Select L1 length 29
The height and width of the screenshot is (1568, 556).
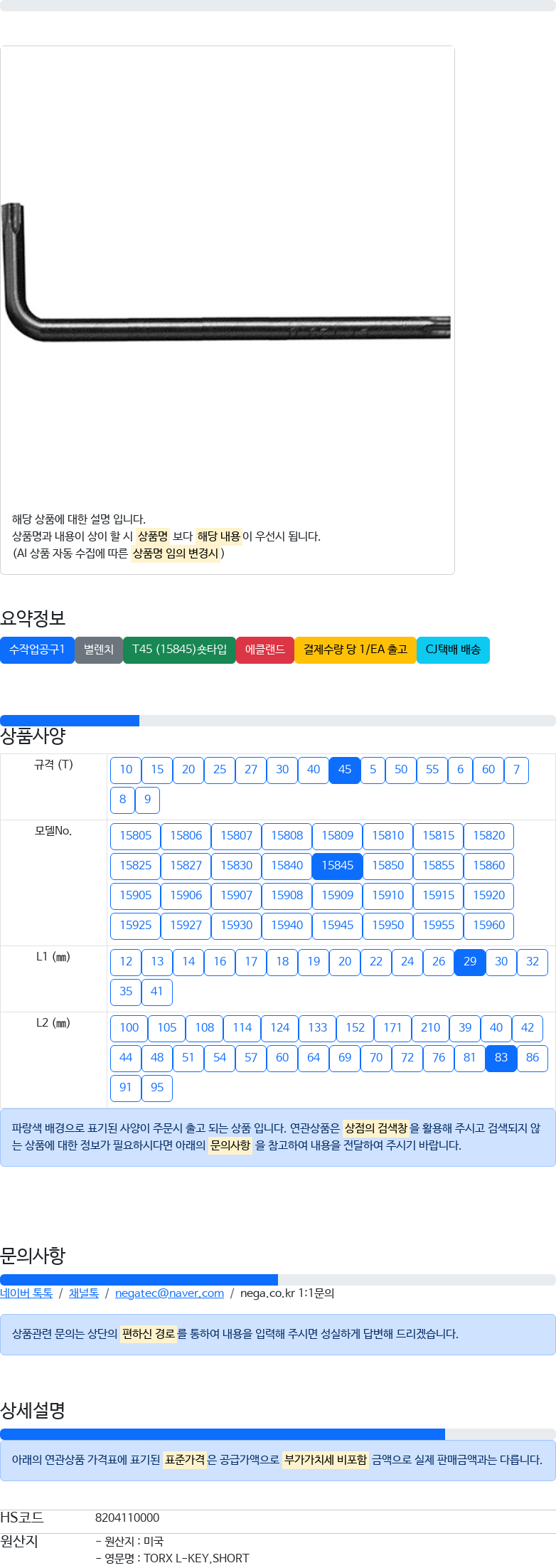pyautogui.click(x=470, y=962)
